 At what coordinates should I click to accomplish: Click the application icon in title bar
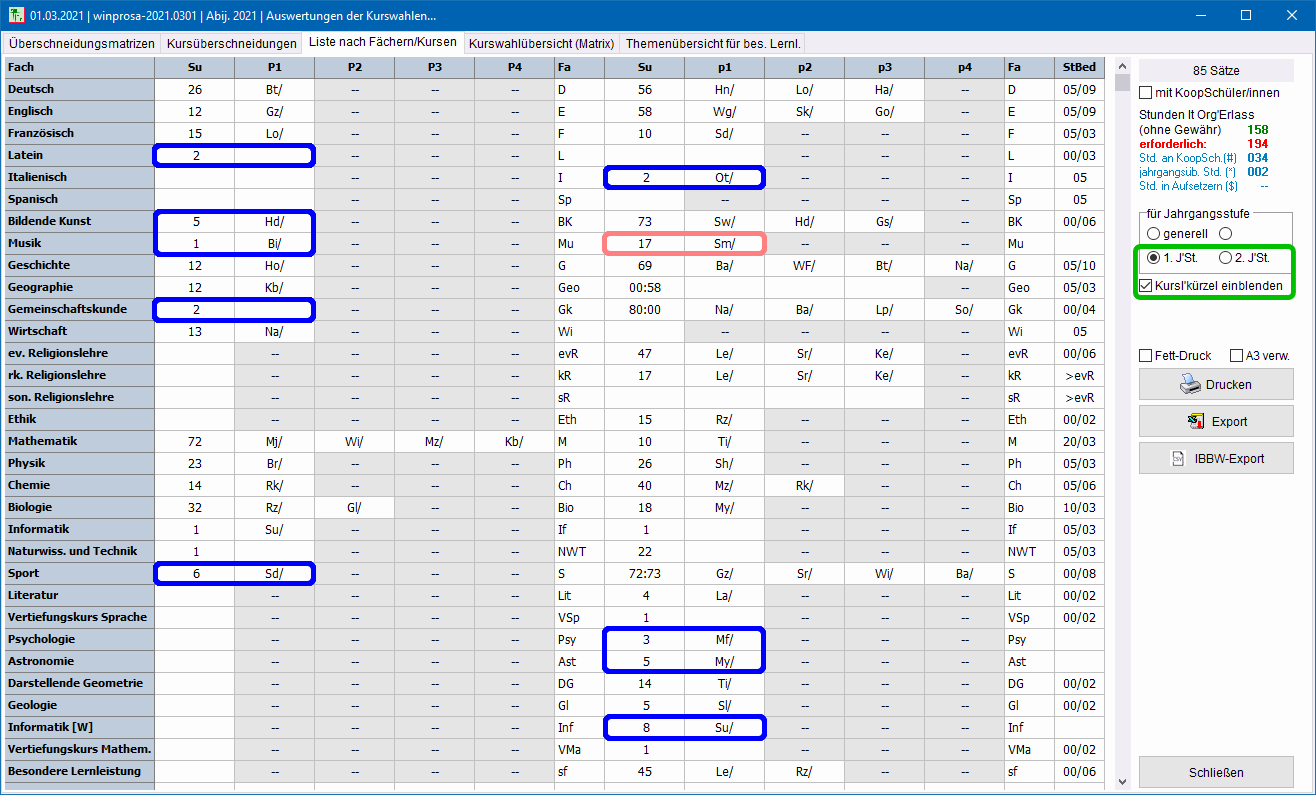pos(14,16)
